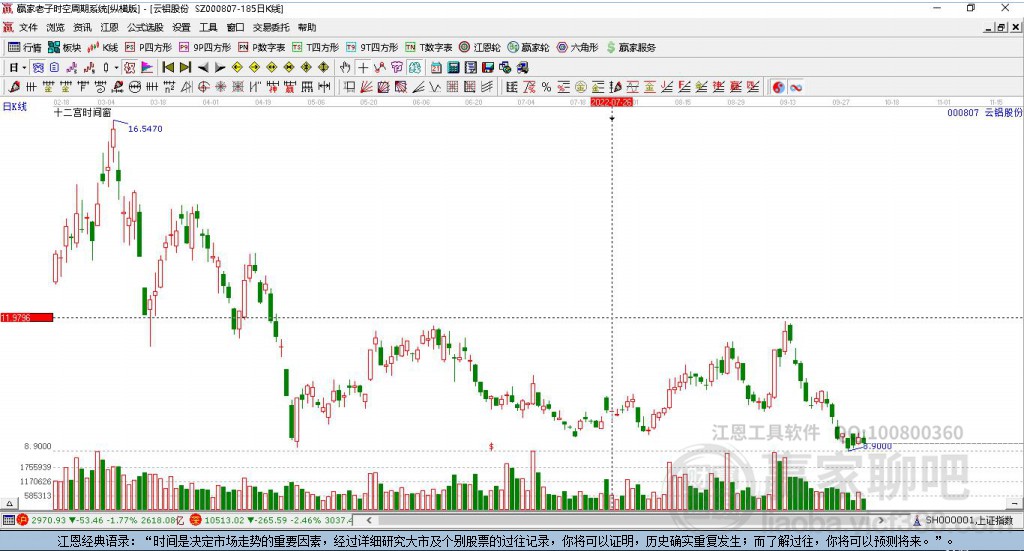Open the P数字表 tool
Viewport: 1024px width, 551px height.
click(262, 48)
